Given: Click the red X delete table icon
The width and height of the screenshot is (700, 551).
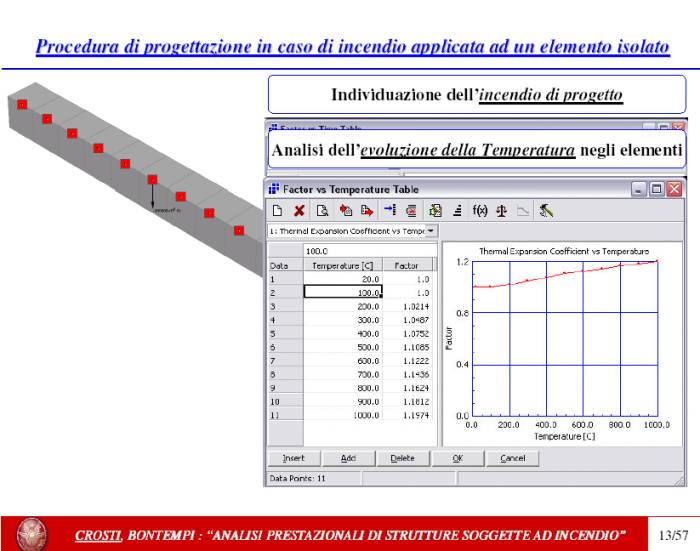Looking at the screenshot, I should click(299, 211).
